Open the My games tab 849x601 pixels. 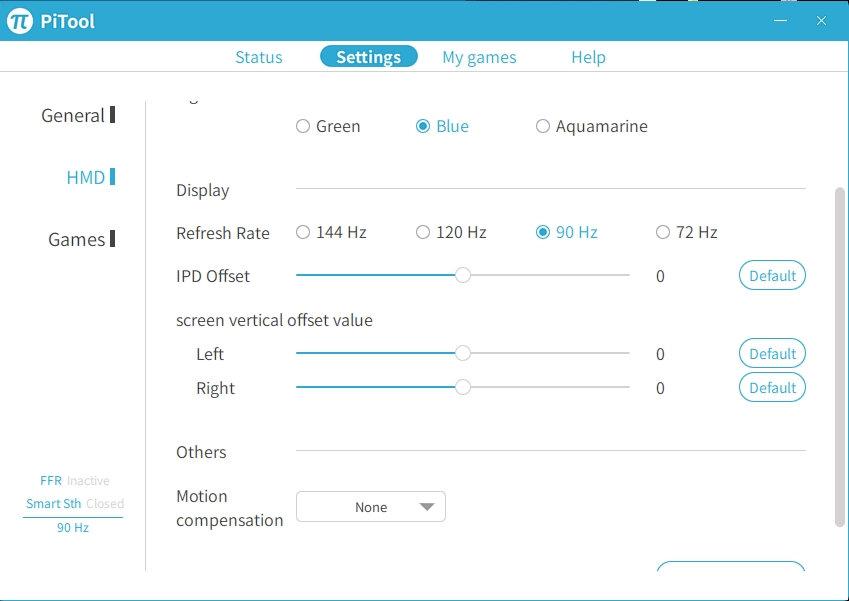point(479,57)
